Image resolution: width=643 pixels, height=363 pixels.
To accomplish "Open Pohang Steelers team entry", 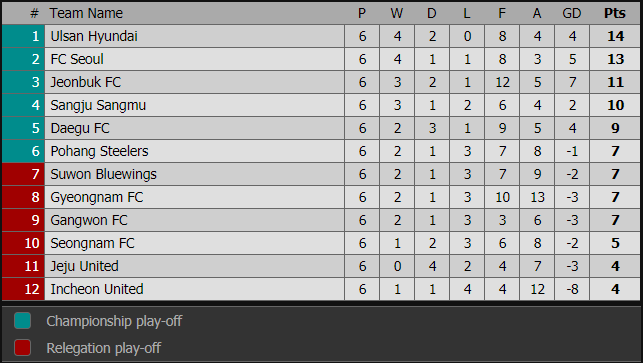I will (x=99, y=151).
